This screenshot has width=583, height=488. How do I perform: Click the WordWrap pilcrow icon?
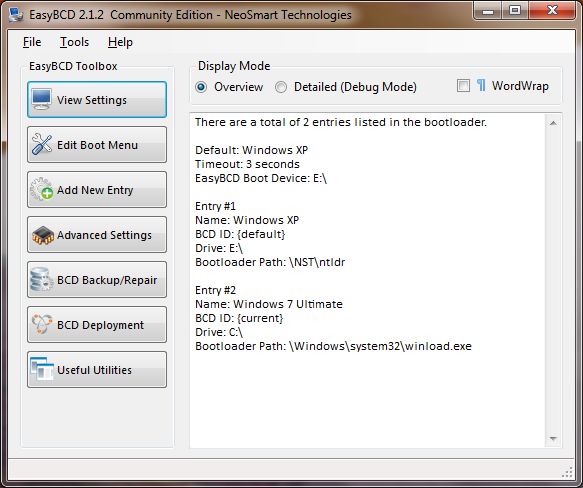pyautogui.click(x=481, y=86)
